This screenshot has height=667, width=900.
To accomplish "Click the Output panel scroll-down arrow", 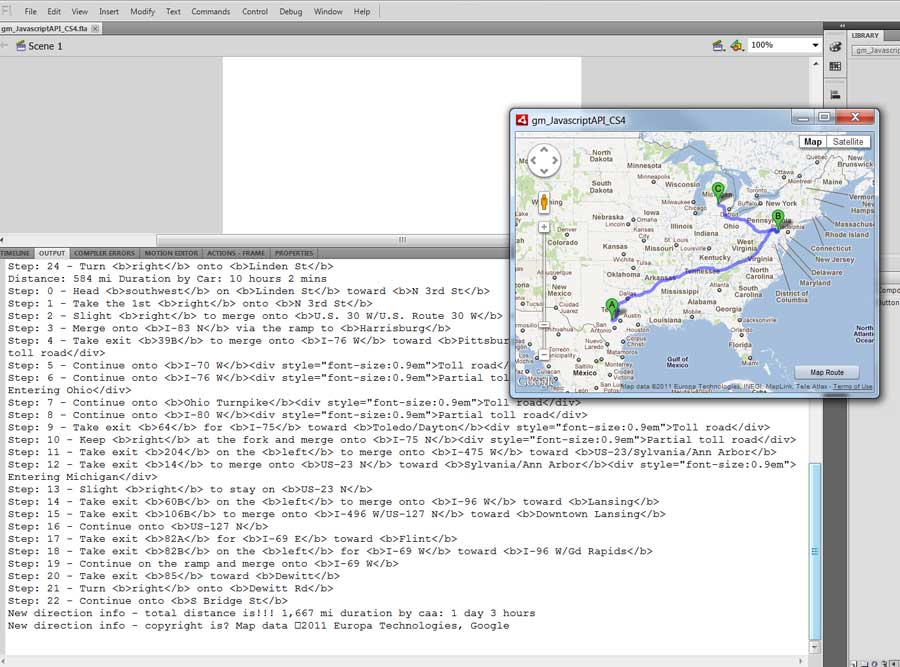I will pos(814,647).
